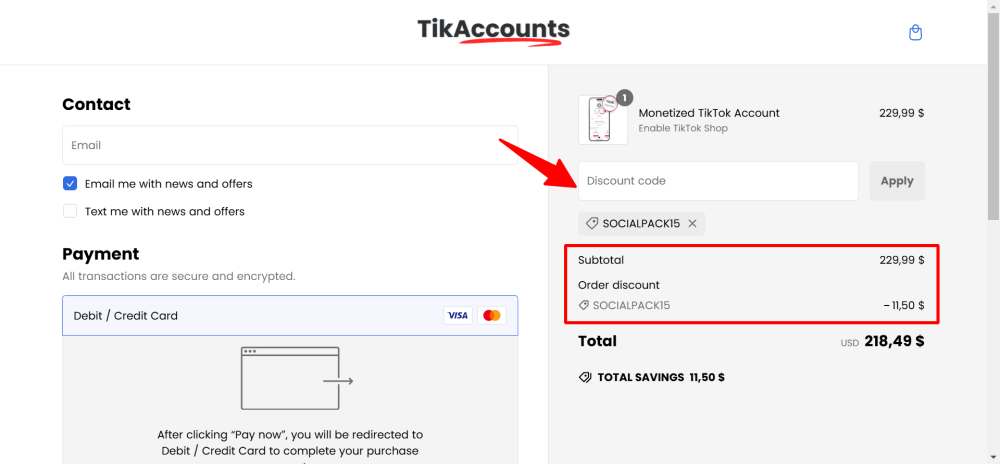This screenshot has width=1000, height=464.
Task: Remove the SOCIALPACK15 discount code chip
Action: 693,224
